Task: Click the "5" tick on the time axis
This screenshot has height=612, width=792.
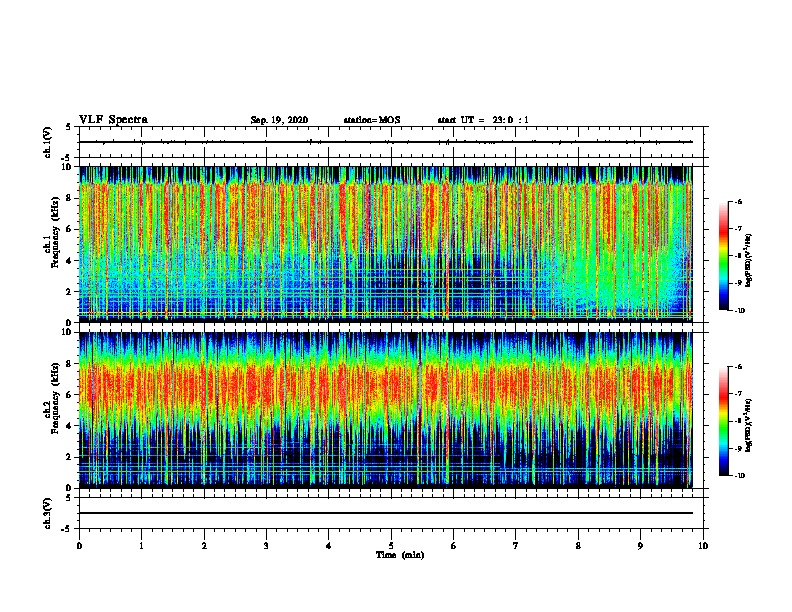Action: (x=391, y=546)
